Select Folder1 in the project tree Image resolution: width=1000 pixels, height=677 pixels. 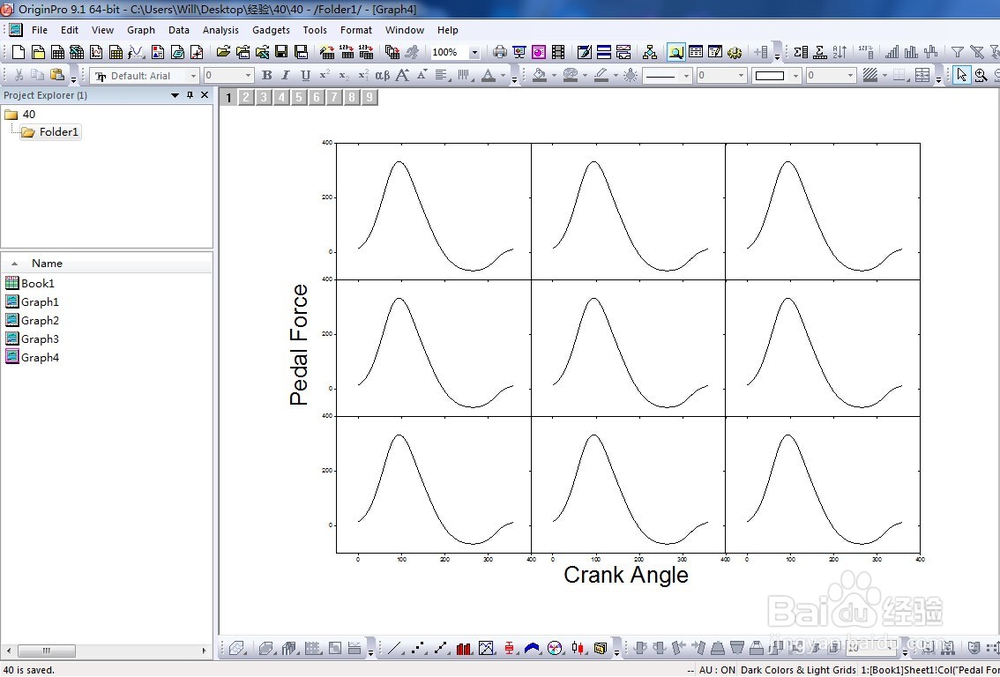[50, 132]
